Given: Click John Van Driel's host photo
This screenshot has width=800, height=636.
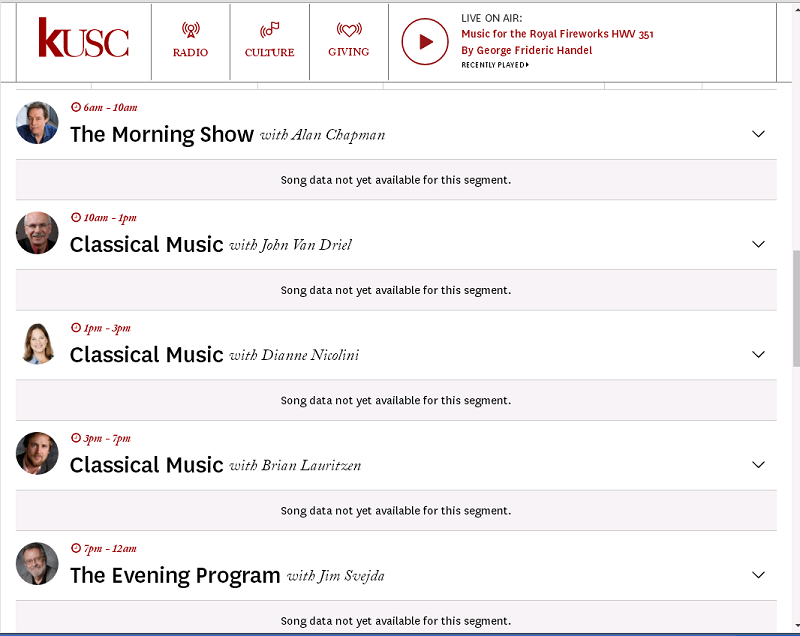Looking at the screenshot, I should [x=37, y=233].
